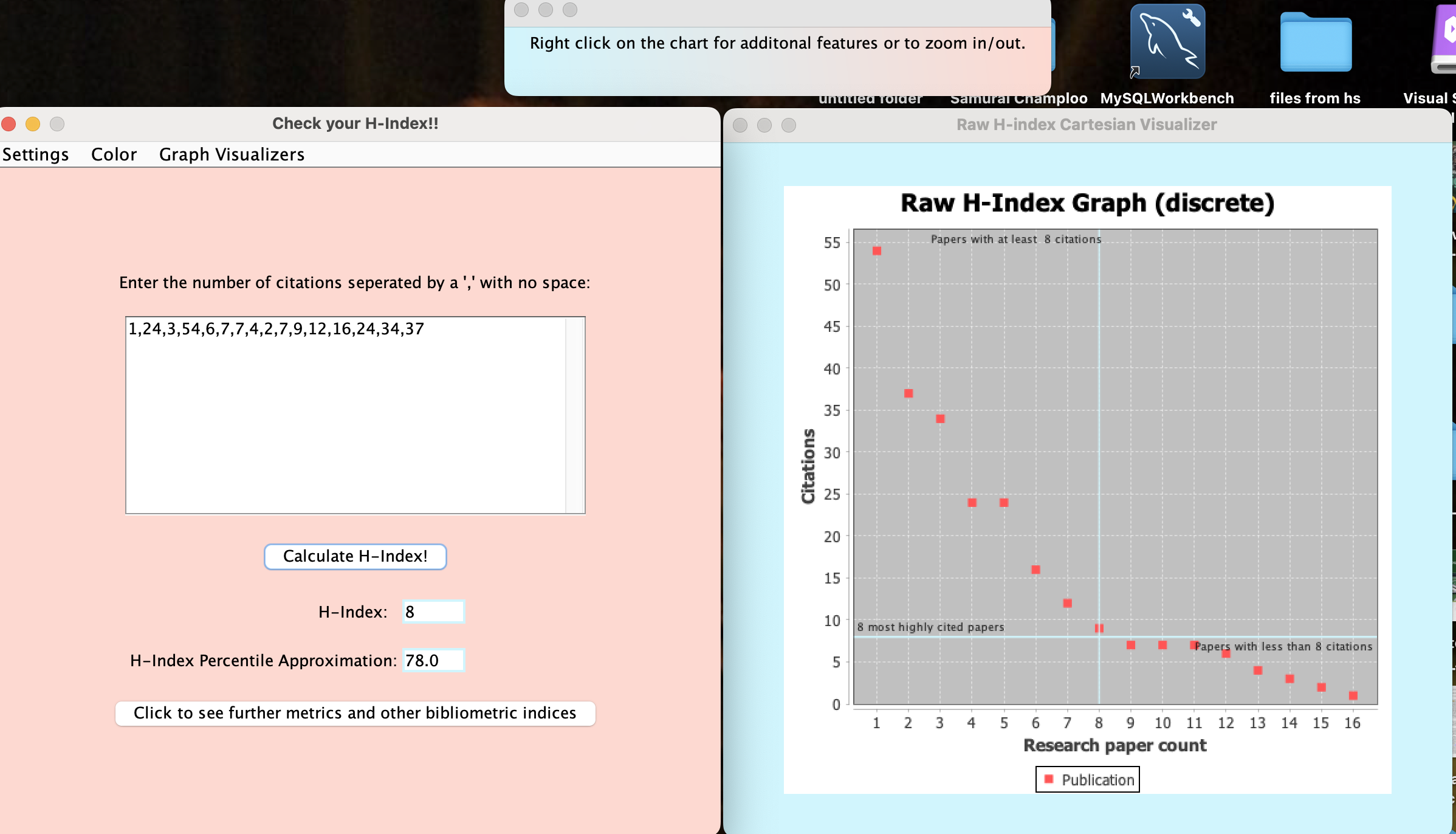Image resolution: width=1456 pixels, height=834 pixels.
Task: Click the H-Index result field
Action: pyautogui.click(x=433, y=612)
